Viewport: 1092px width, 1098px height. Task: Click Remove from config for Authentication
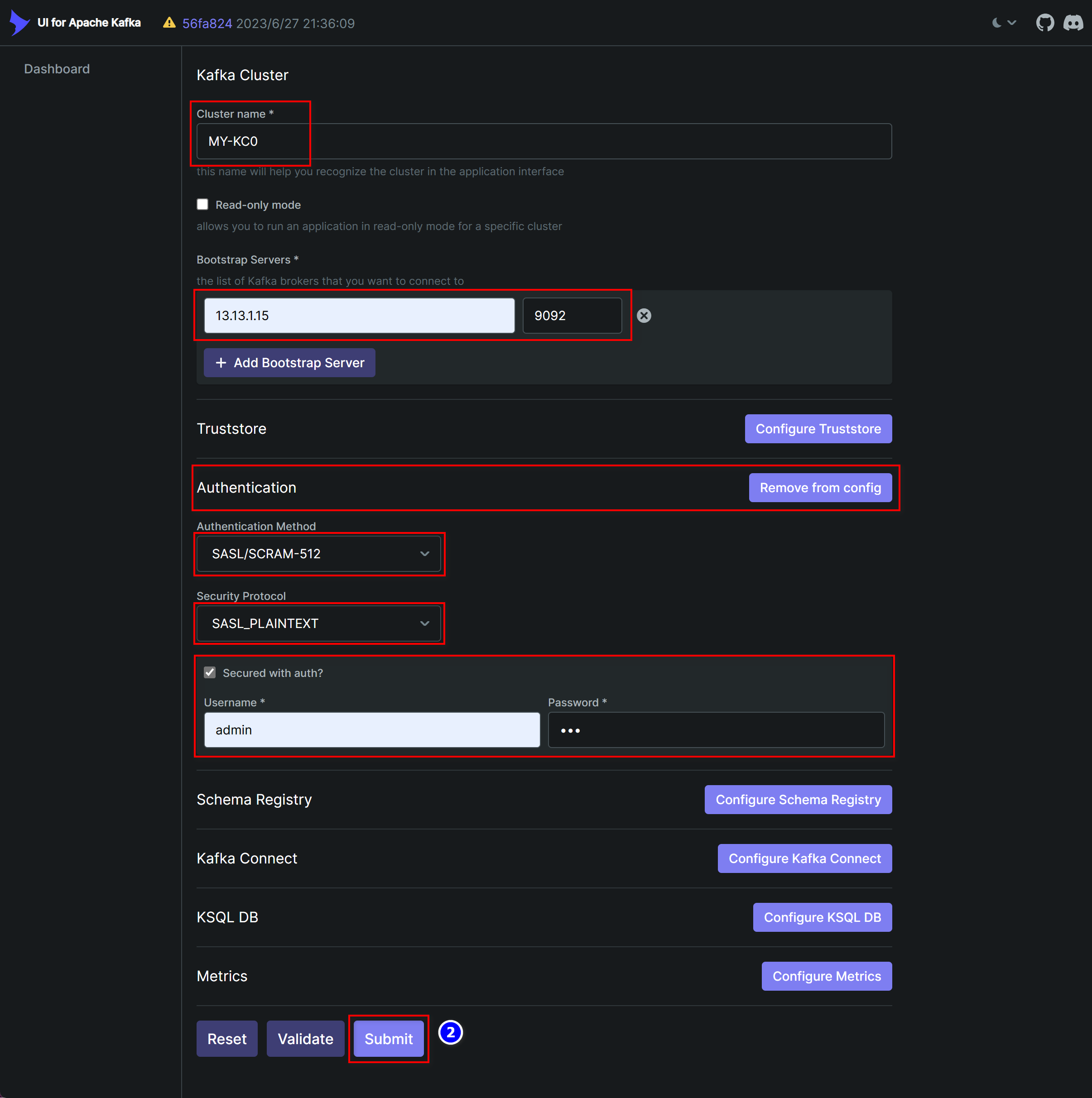[x=820, y=488]
